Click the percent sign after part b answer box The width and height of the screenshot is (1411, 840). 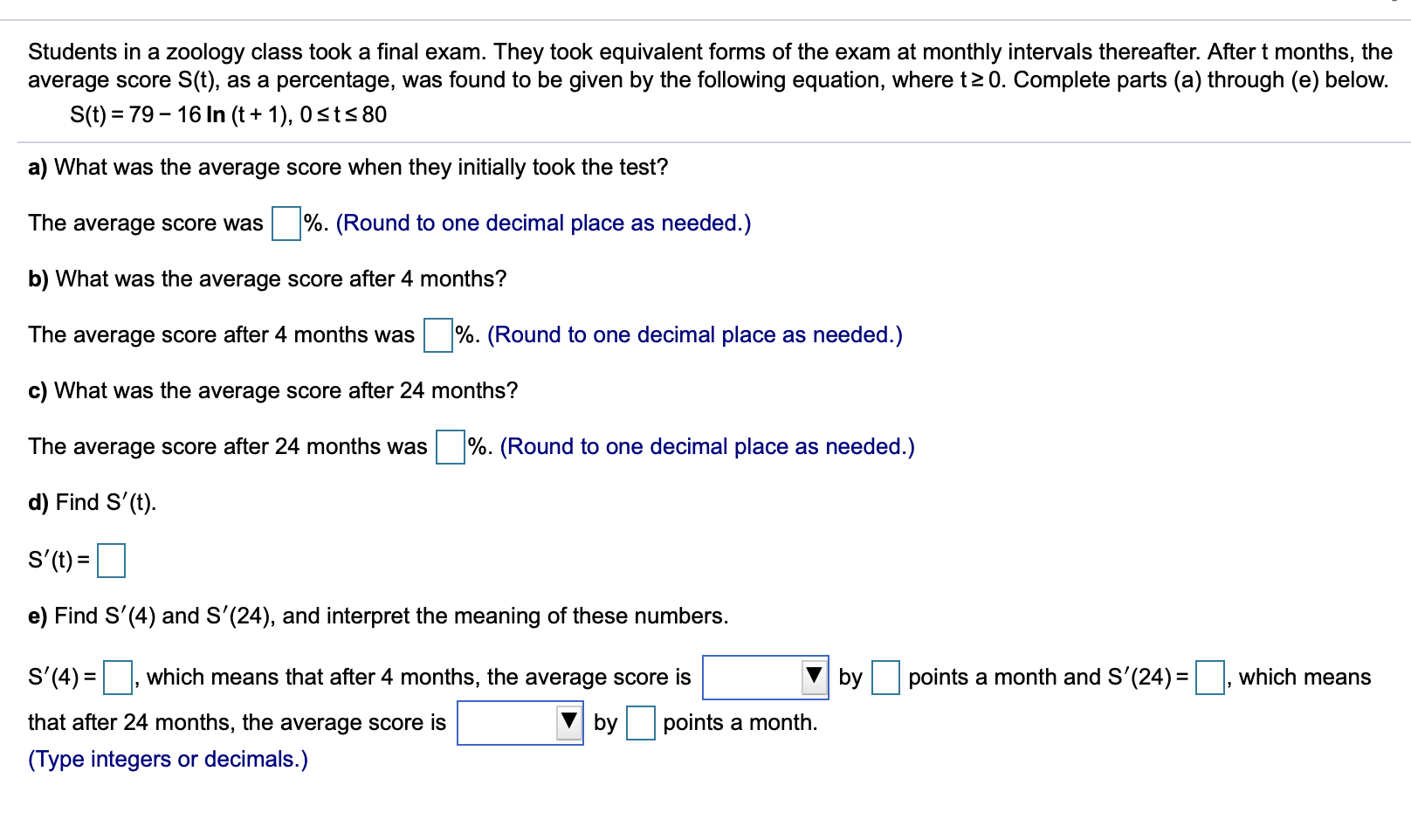(463, 336)
